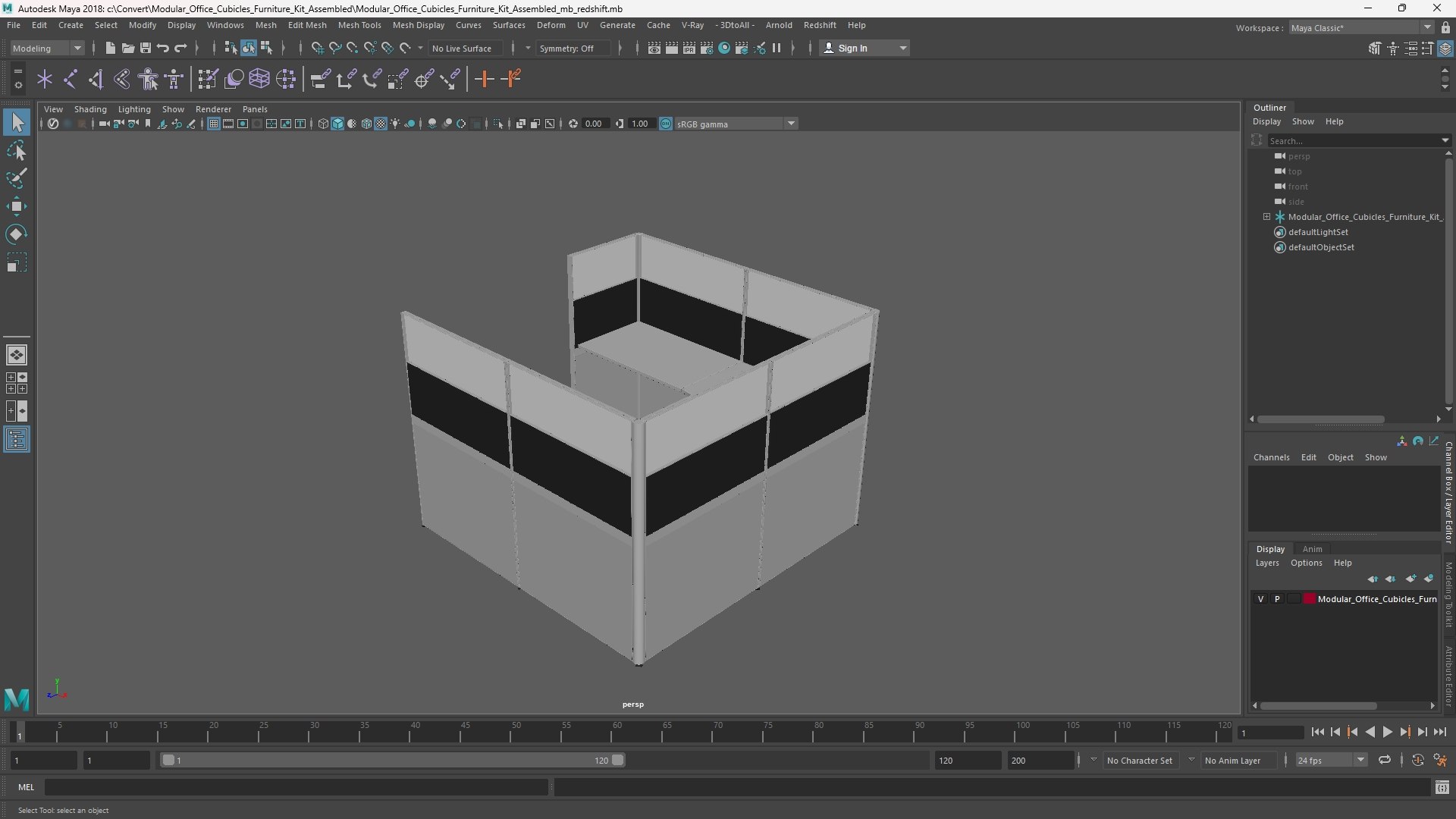Open the Sign In dropdown
This screenshot has height=819, width=1456.
point(865,48)
